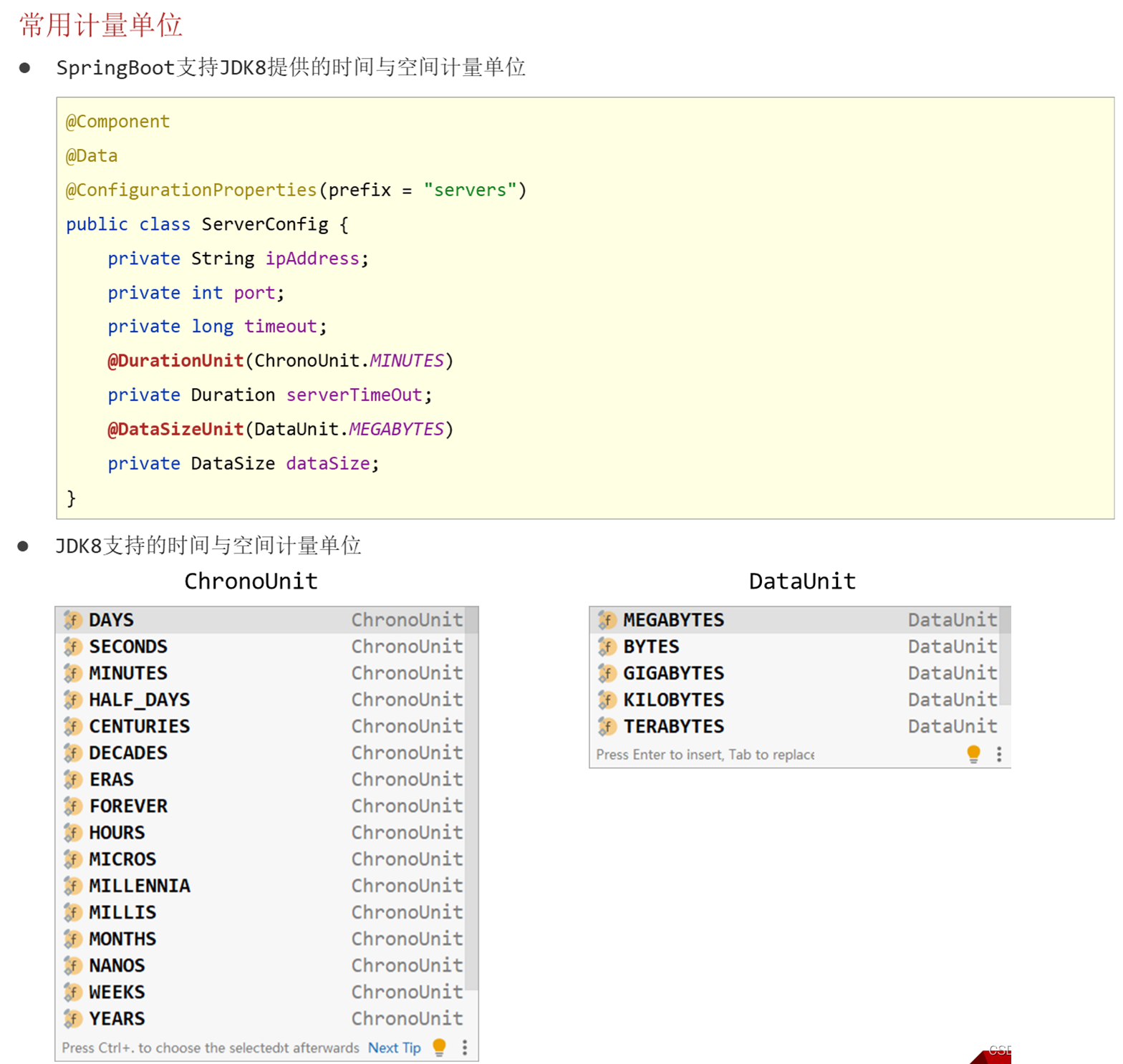This screenshot has width=1123, height=1064.
Task: Pick NANOS in the ChronoUnit list
Action: [261, 964]
